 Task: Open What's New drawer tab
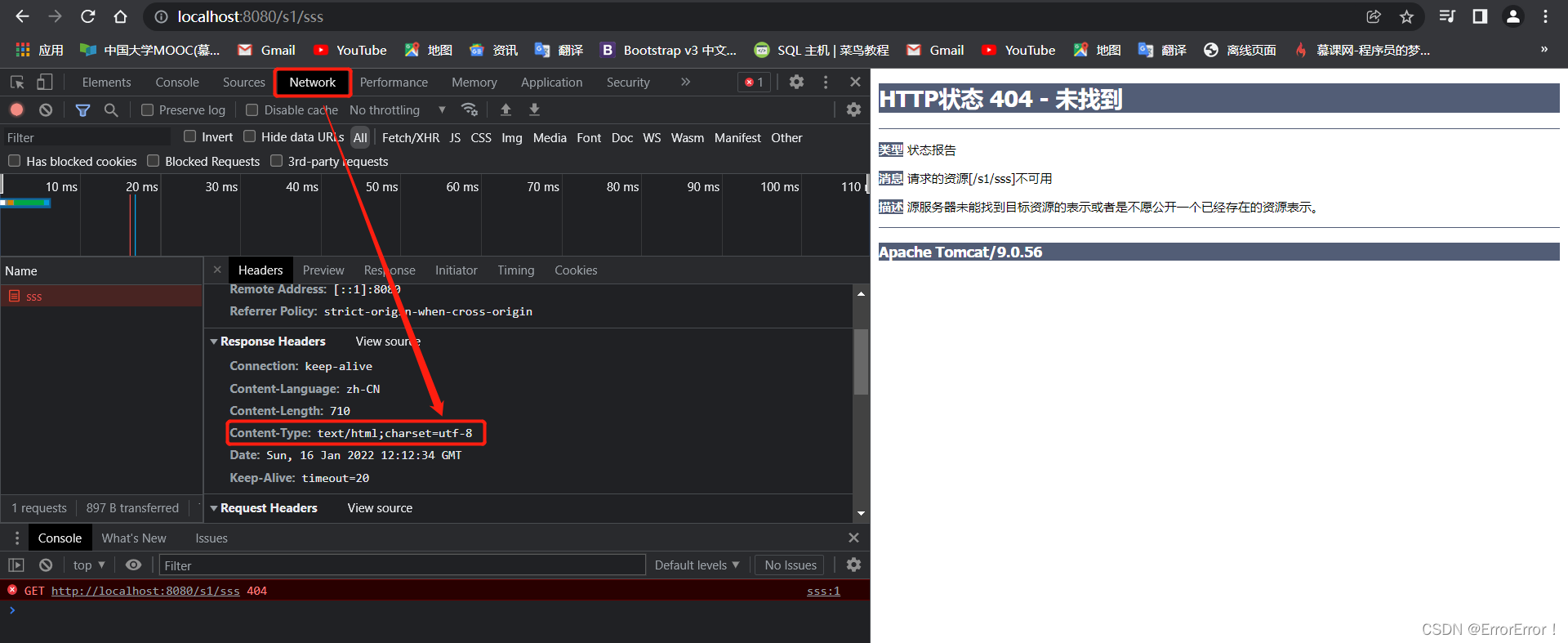click(x=134, y=538)
